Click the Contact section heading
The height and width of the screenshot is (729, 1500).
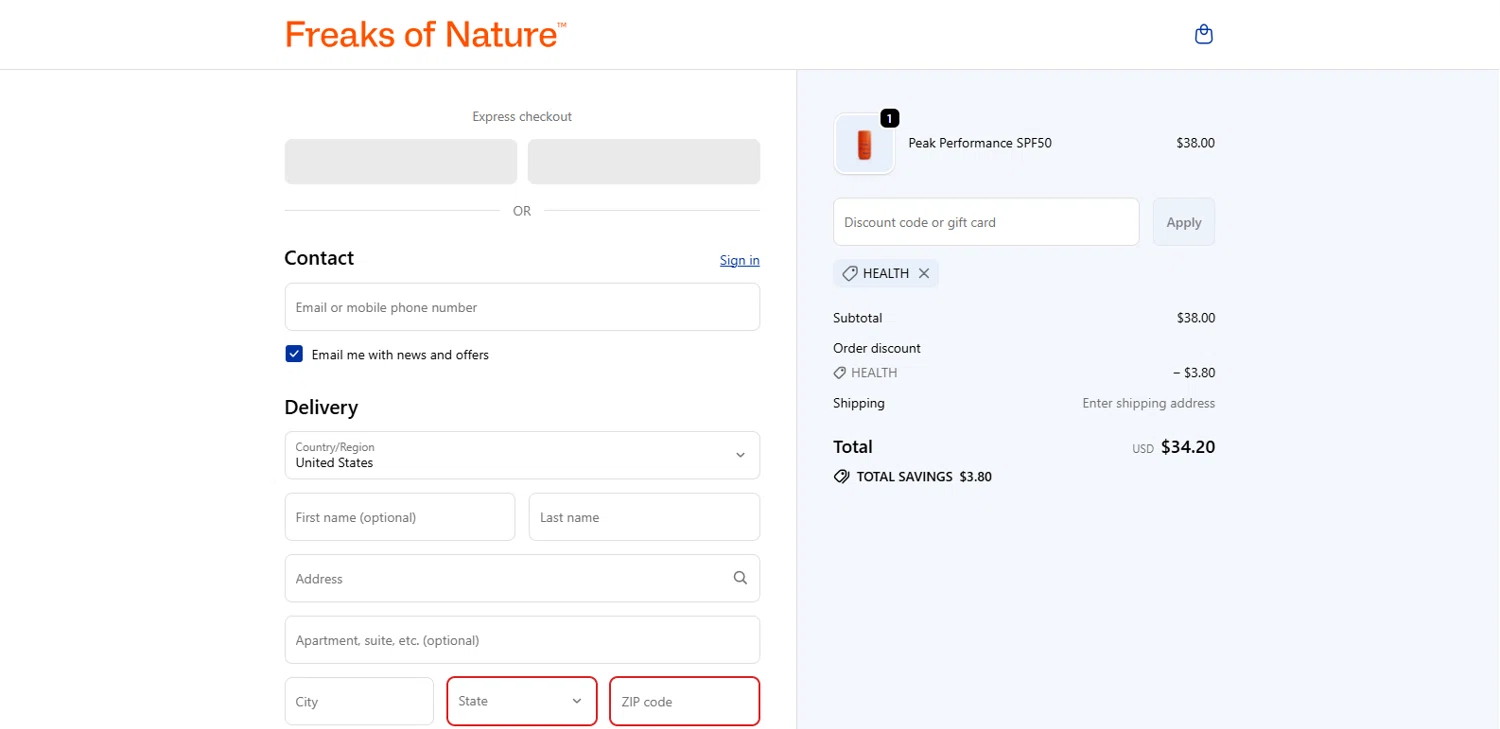(319, 258)
